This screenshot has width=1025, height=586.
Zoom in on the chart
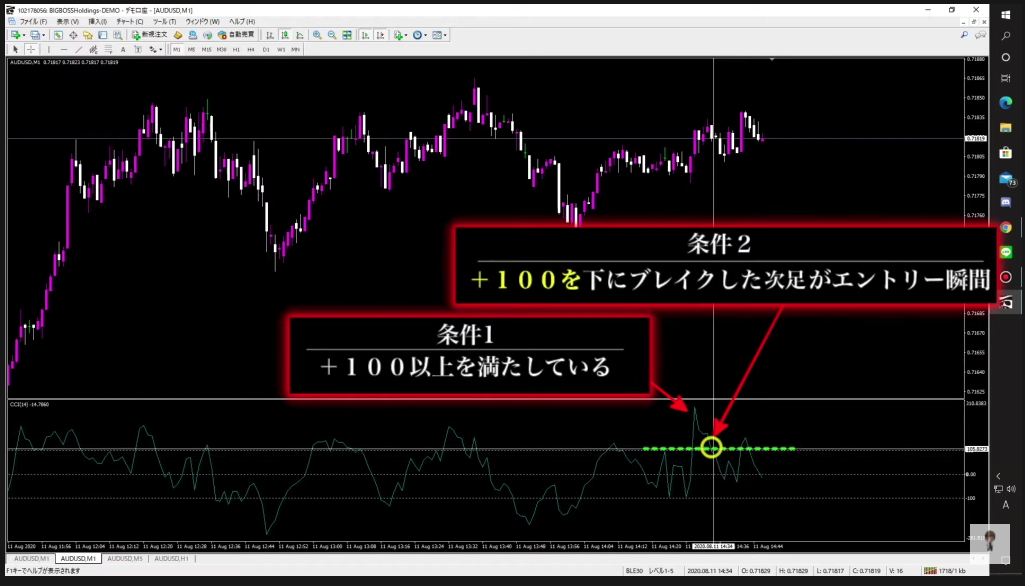pos(317,35)
